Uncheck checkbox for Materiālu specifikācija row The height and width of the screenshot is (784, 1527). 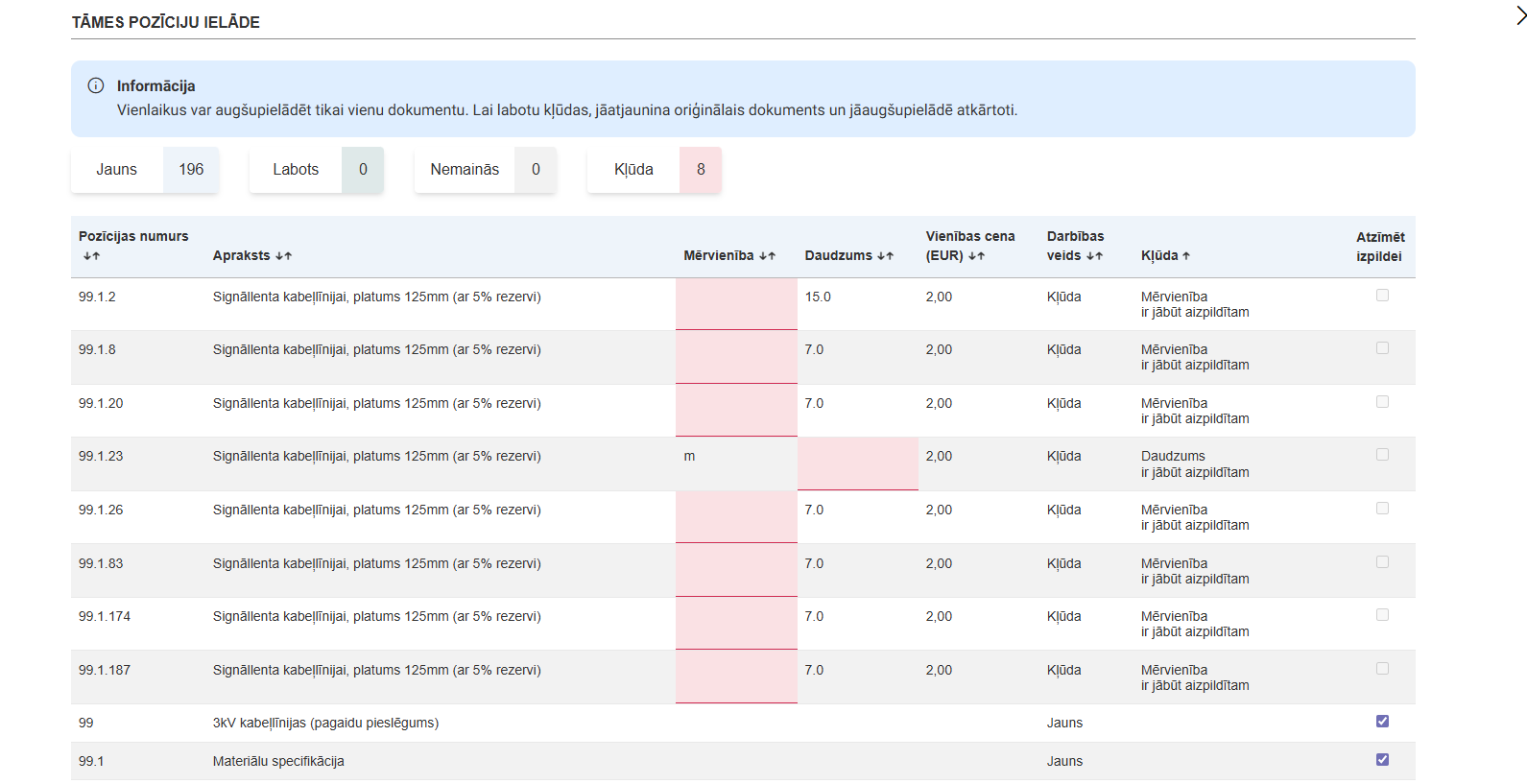tap(1382, 760)
